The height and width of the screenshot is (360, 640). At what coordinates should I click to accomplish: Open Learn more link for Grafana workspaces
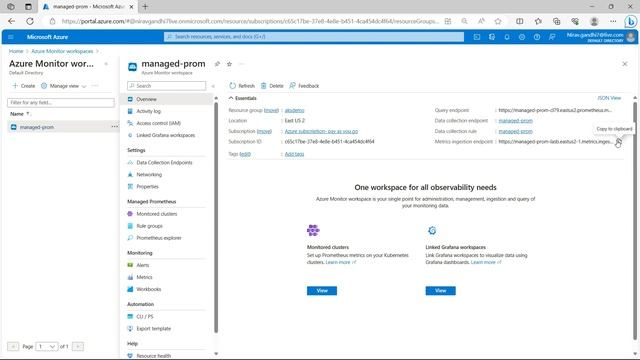point(486,262)
